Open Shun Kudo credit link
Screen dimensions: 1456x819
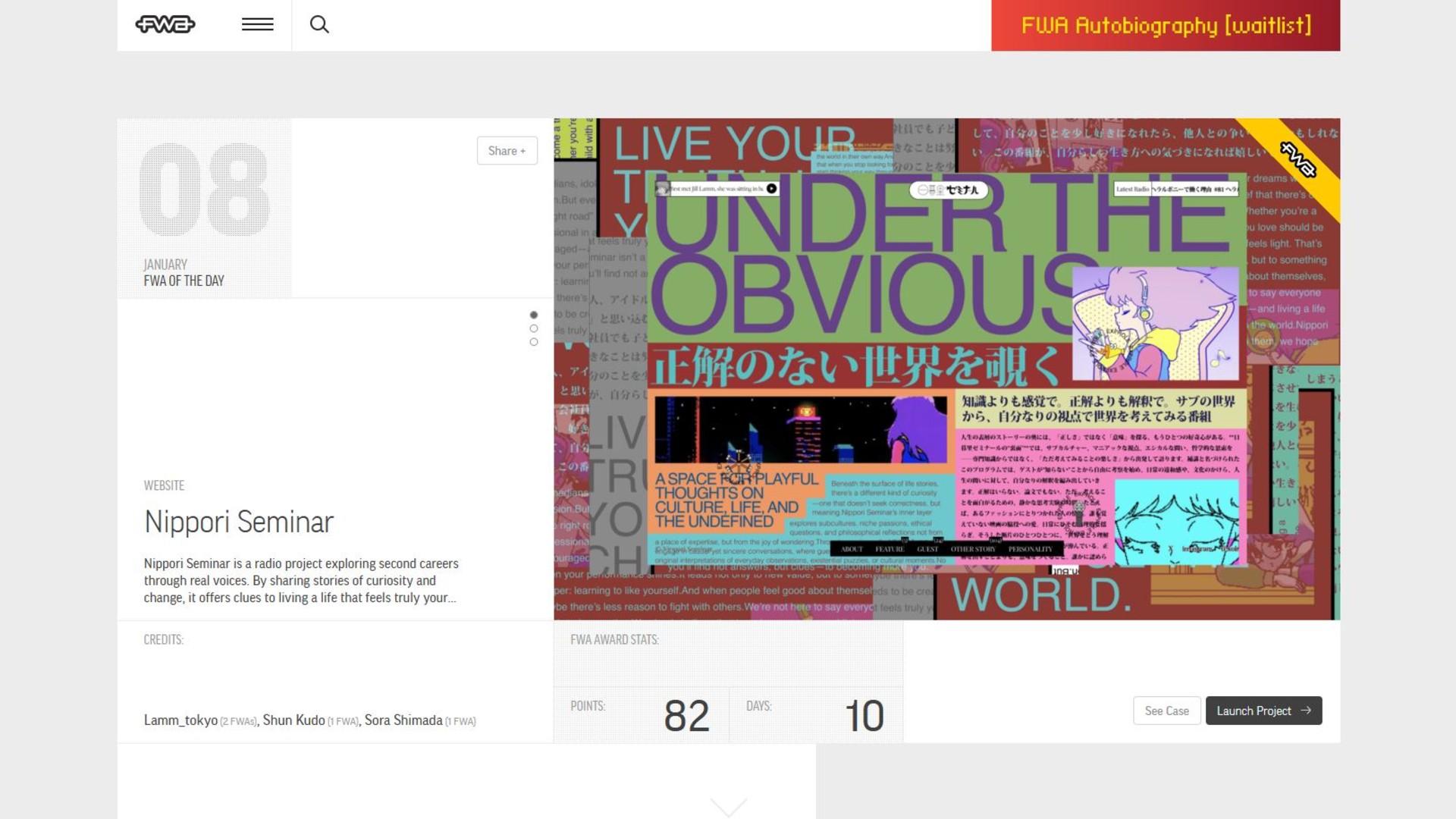pos(293,720)
